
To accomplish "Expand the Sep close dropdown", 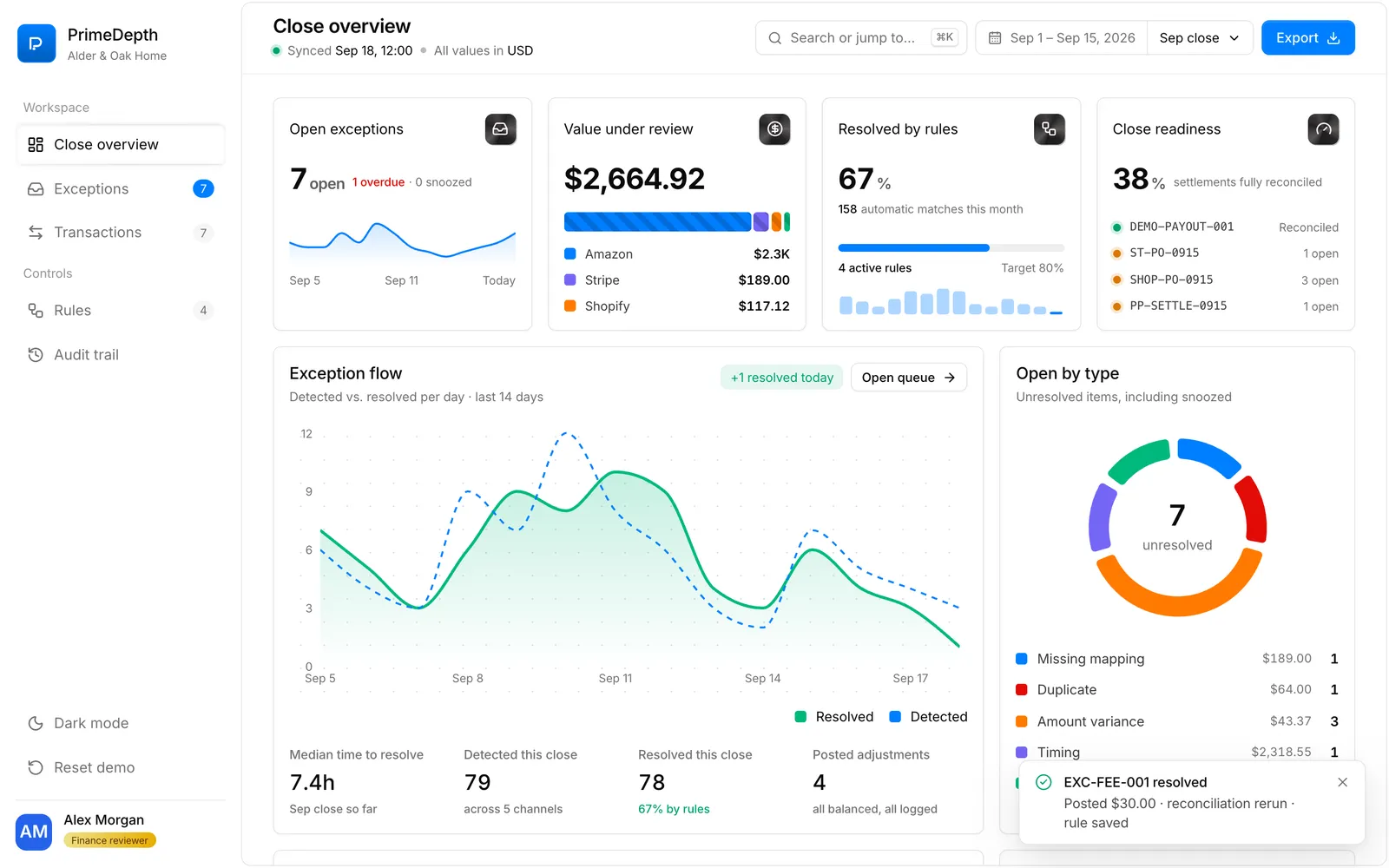I will [x=1200, y=37].
